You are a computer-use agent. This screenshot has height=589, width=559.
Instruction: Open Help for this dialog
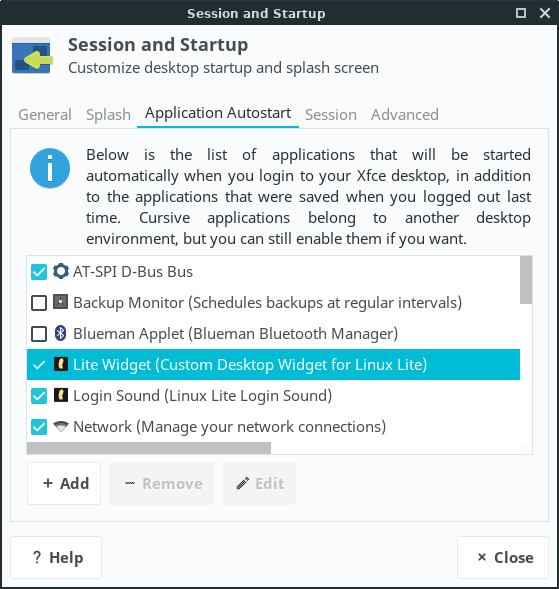pyautogui.click(x=56, y=557)
